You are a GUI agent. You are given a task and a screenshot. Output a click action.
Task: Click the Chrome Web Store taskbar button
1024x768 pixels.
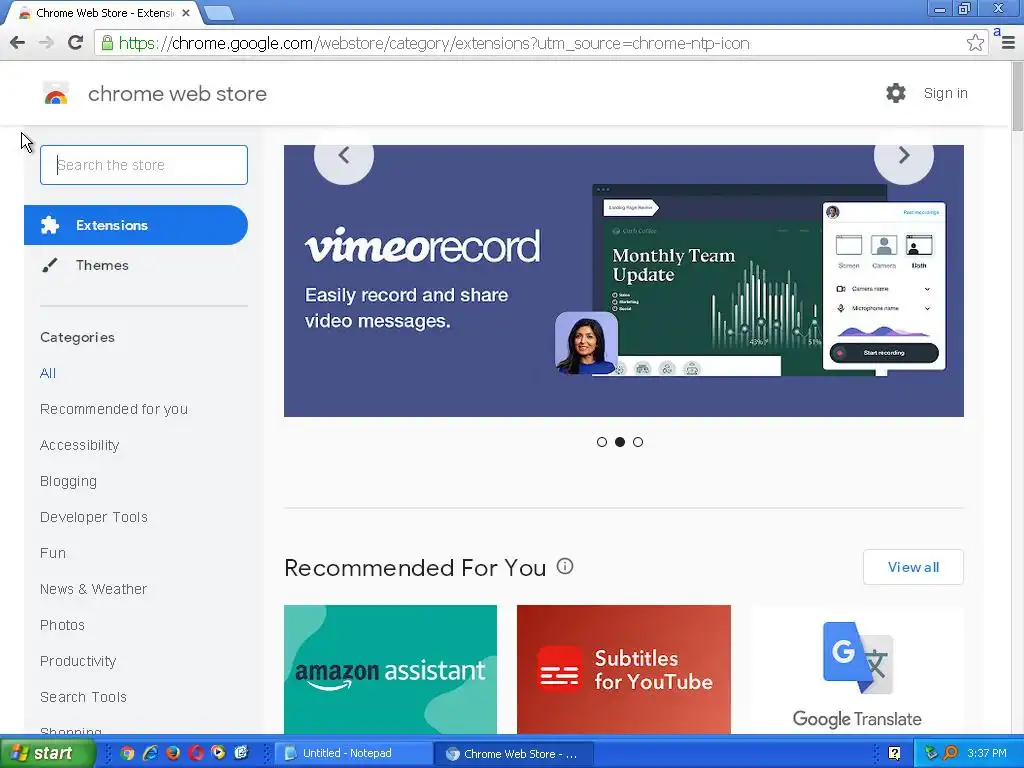click(515, 754)
